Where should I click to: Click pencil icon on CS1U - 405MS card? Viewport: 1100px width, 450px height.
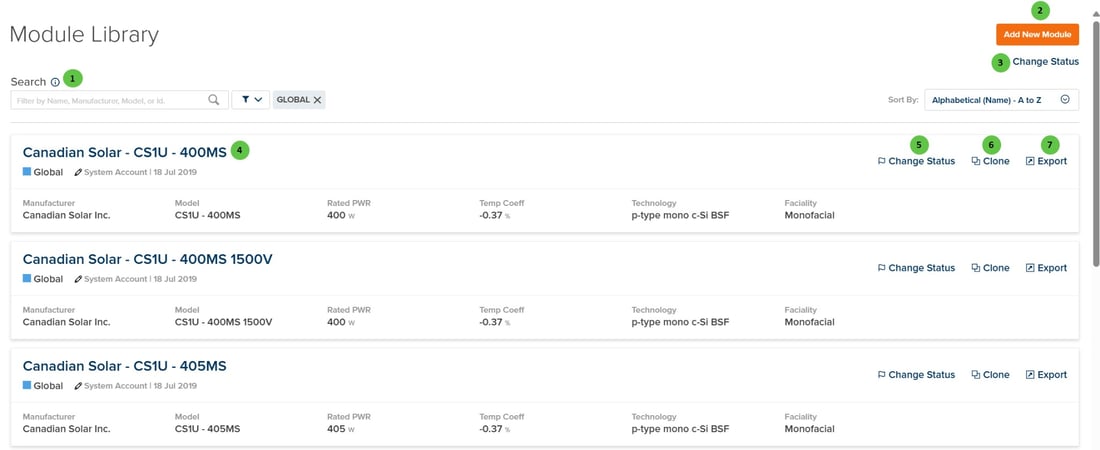[78, 385]
